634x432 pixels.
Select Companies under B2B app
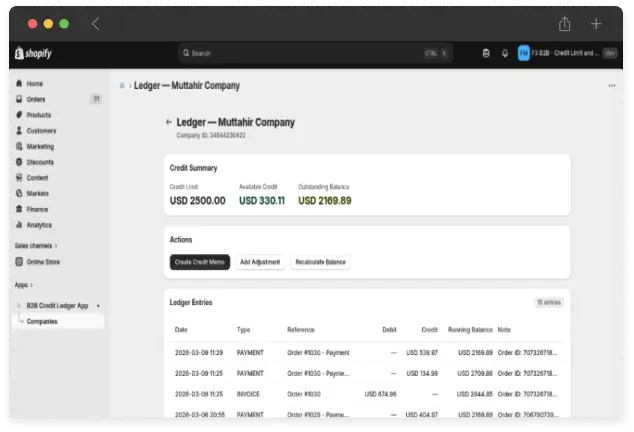(x=42, y=321)
